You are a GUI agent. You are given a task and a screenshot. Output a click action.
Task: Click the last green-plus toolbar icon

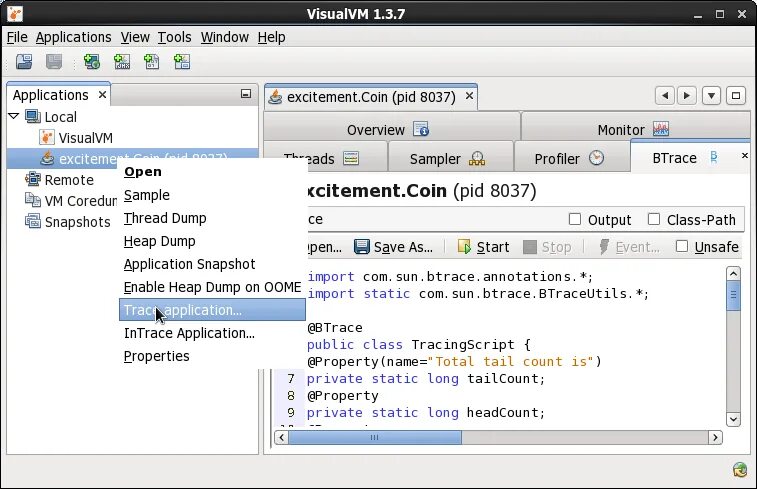(x=182, y=62)
